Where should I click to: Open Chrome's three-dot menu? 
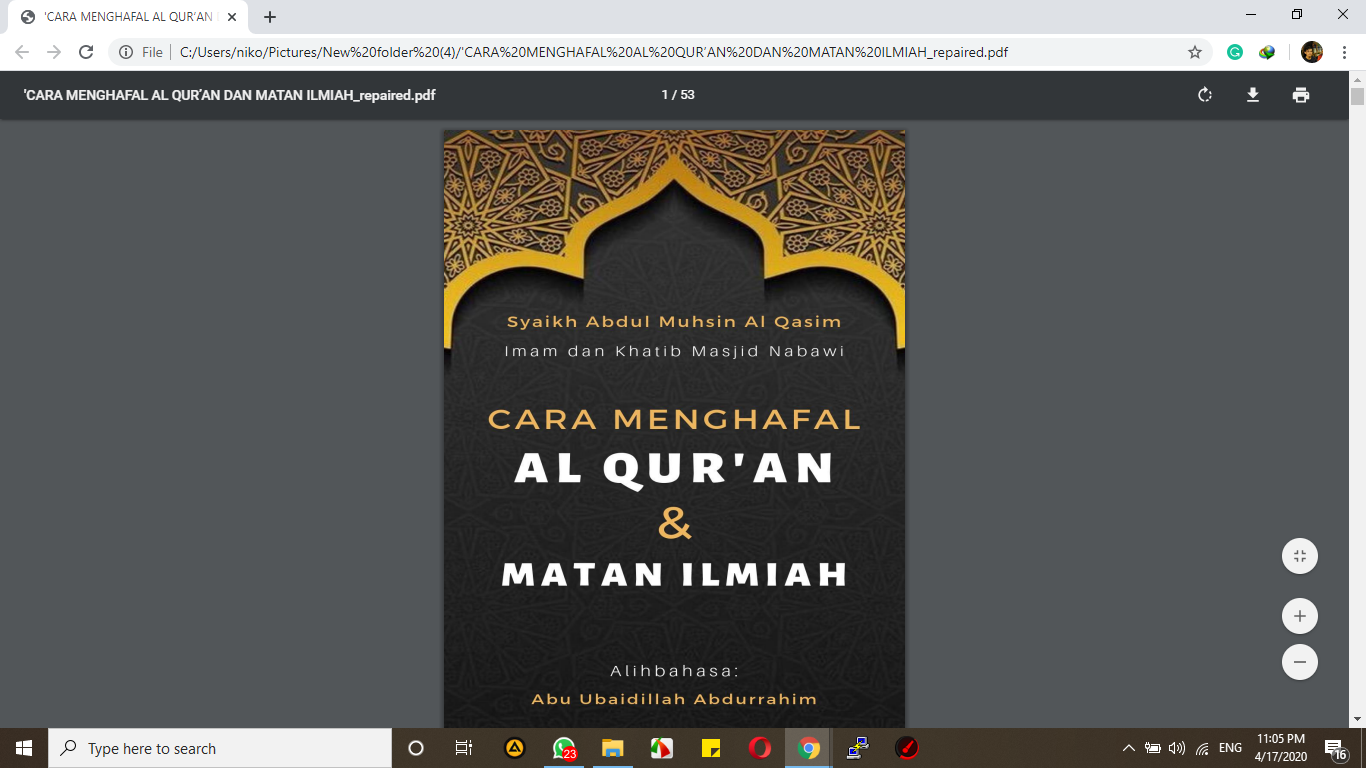click(x=1345, y=52)
